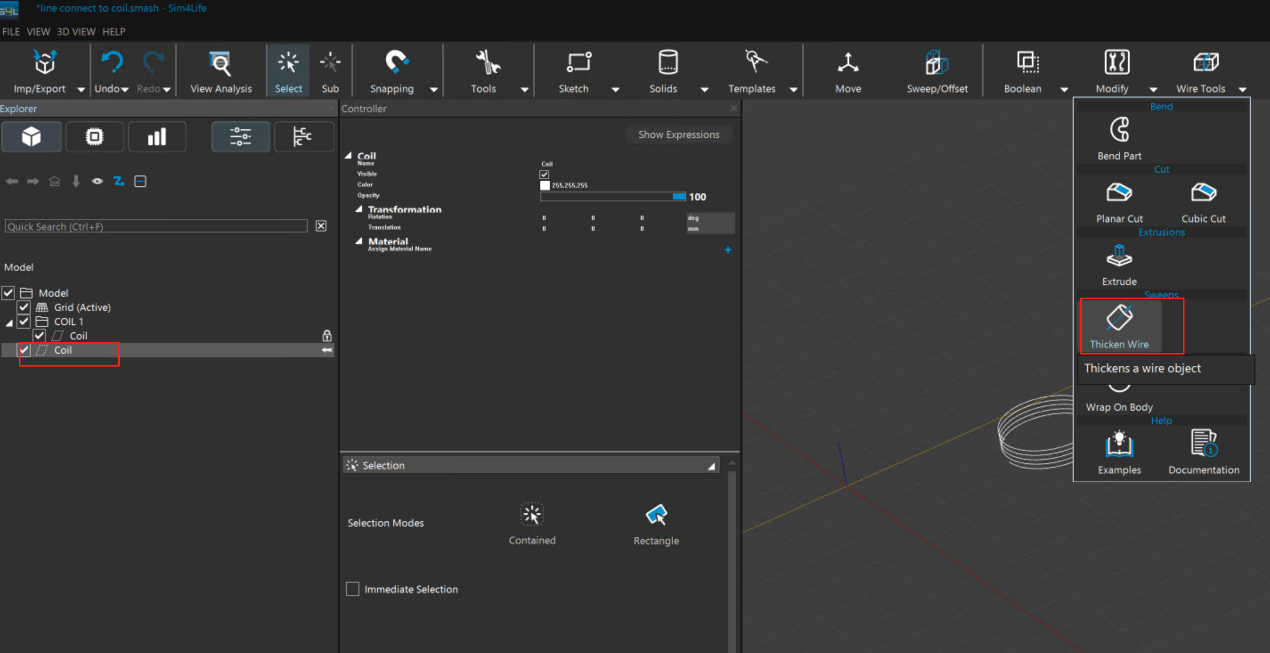Open the FILE menu
1270x653 pixels.
point(11,32)
